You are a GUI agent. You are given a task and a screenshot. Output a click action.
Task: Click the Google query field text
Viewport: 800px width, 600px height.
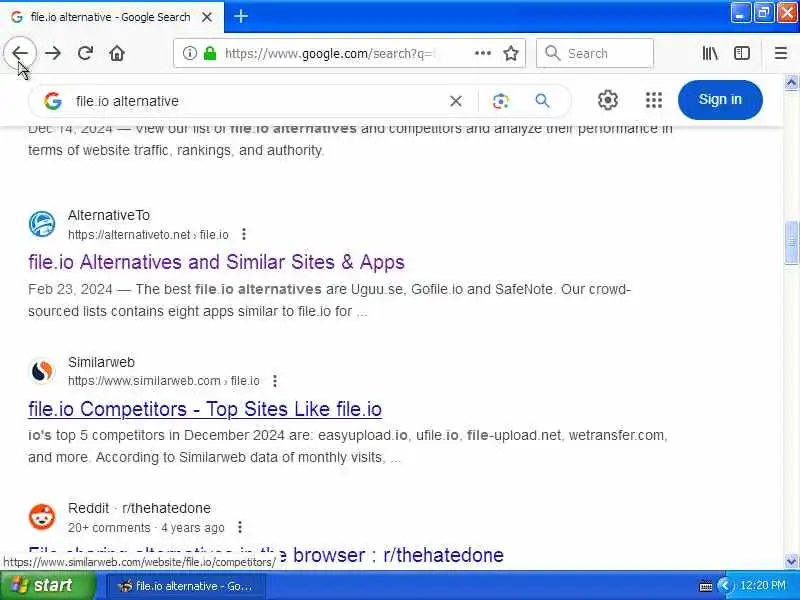[127, 101]
